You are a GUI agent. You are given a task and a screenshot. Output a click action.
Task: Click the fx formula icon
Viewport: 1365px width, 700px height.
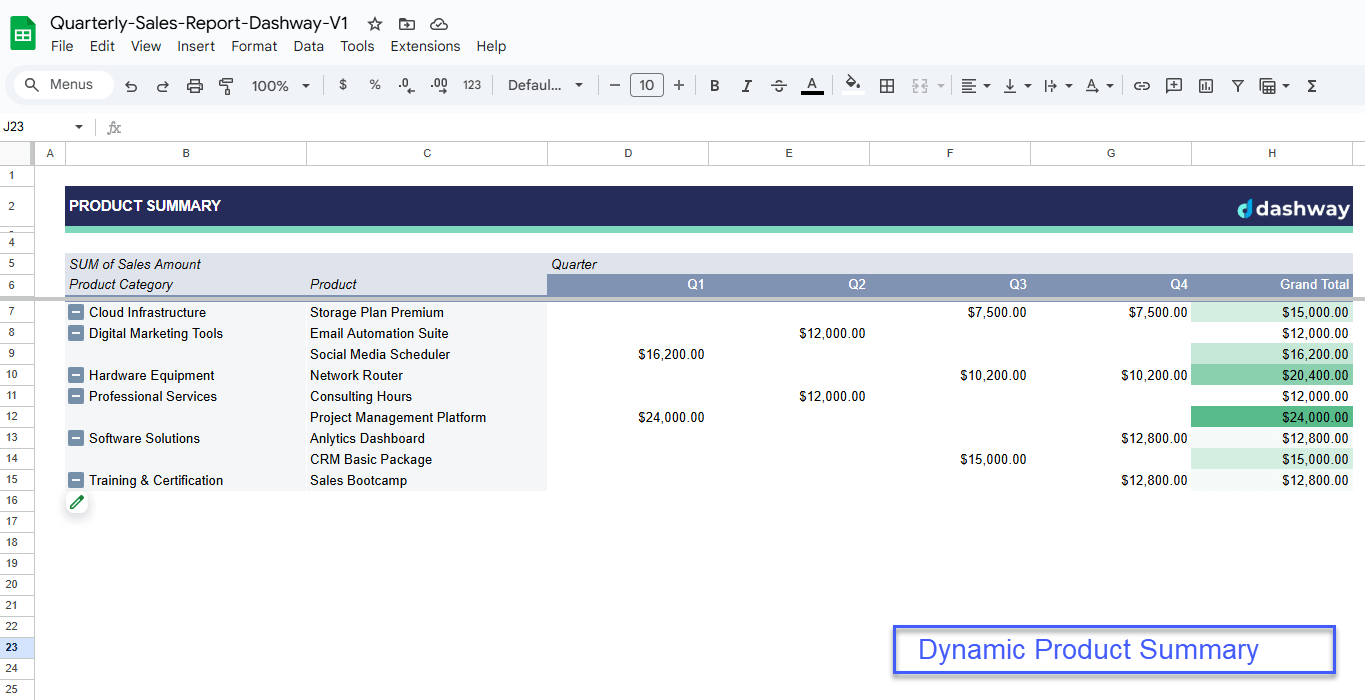coord(114,127)
